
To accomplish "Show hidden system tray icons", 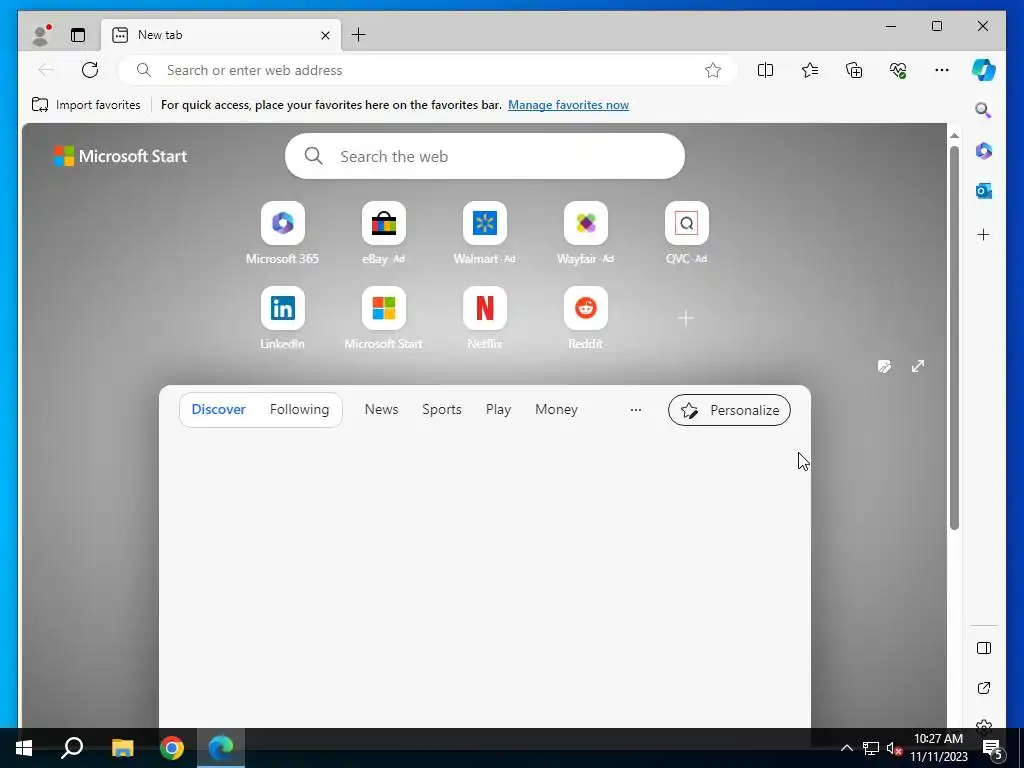I will point(846,748).
